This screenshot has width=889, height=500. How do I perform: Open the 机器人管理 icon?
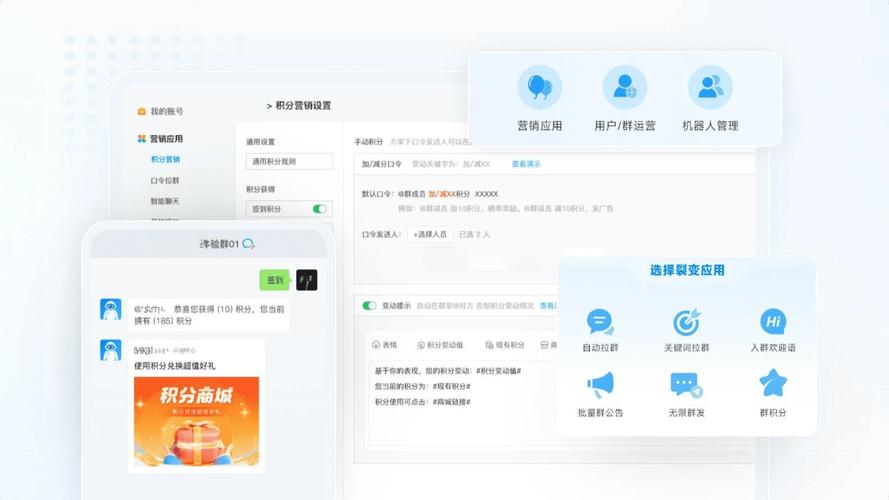(x=710, y=87)
